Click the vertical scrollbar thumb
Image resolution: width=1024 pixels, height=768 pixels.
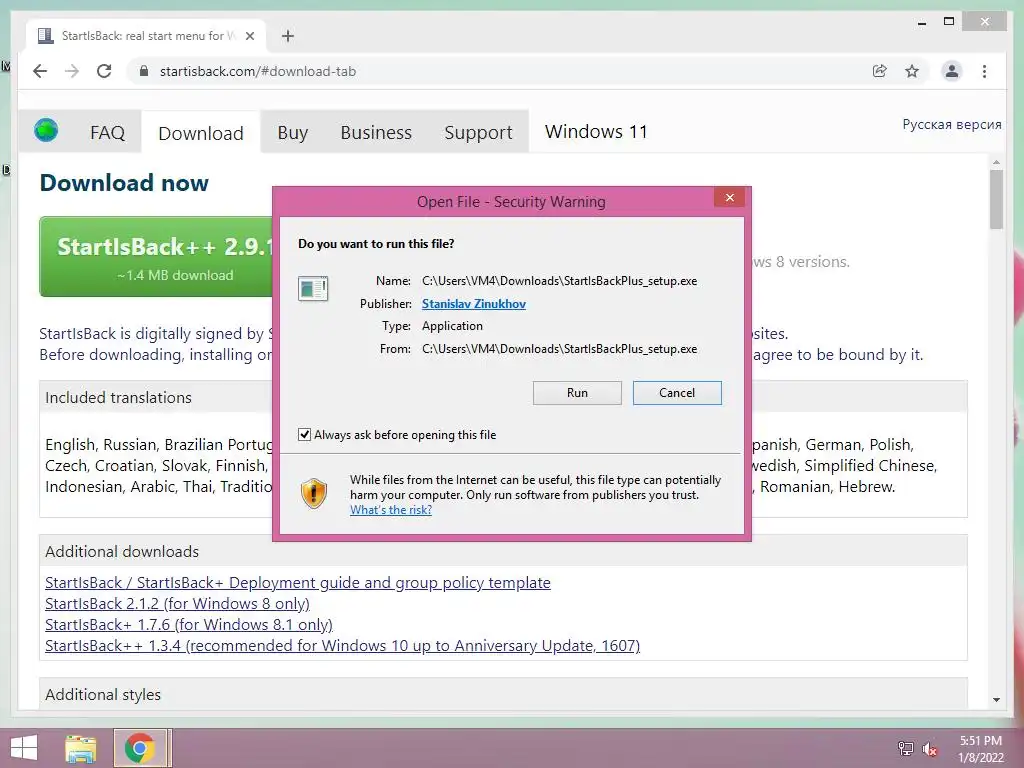point(996,199)
